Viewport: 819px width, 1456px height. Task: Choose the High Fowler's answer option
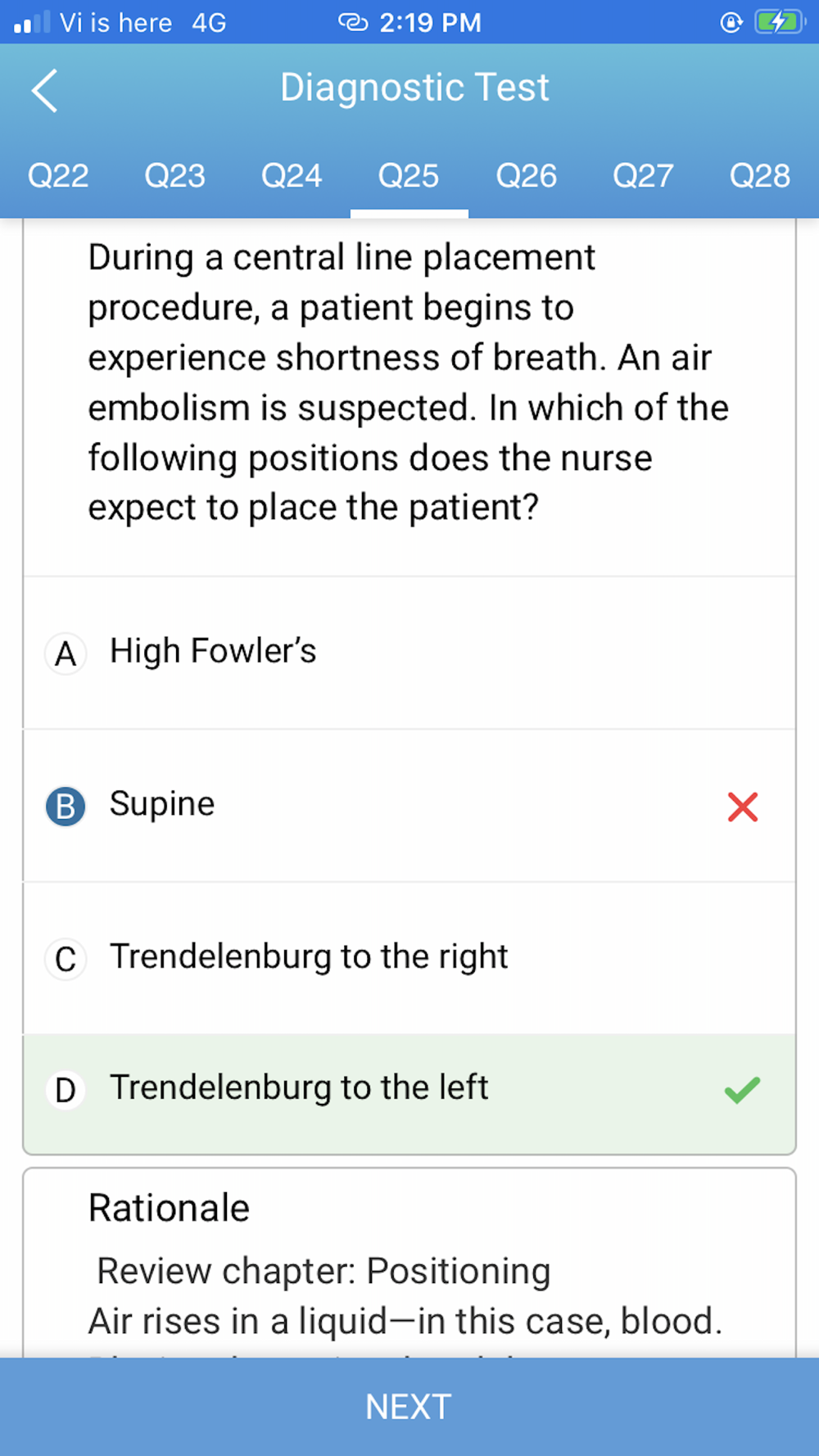(x=409, y=653)
